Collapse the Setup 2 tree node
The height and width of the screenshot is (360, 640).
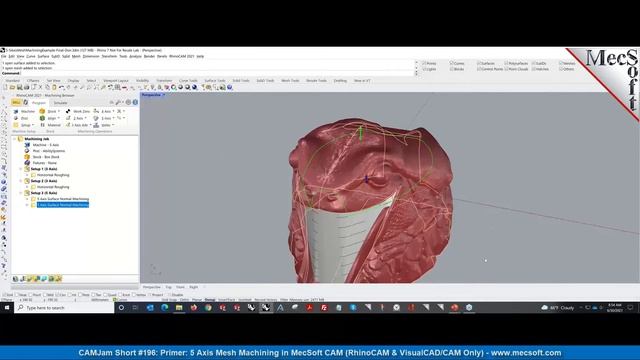(x=21, y=181)
